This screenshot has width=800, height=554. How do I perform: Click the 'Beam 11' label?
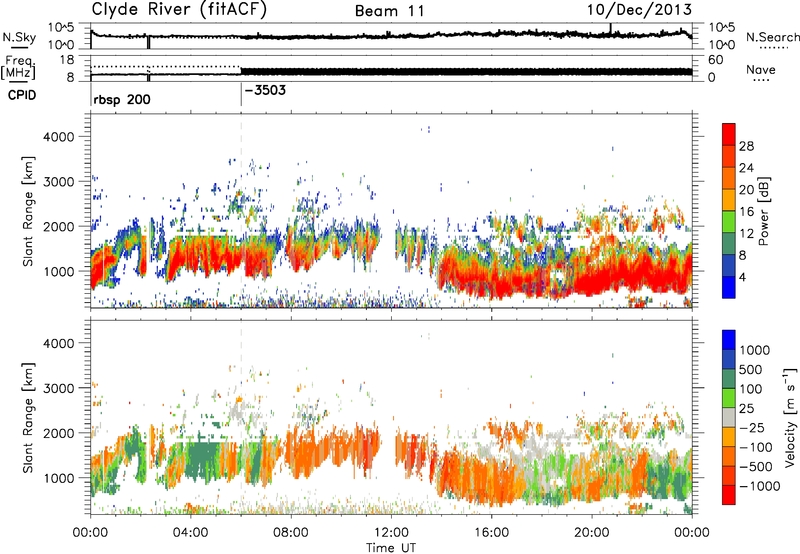389,11
